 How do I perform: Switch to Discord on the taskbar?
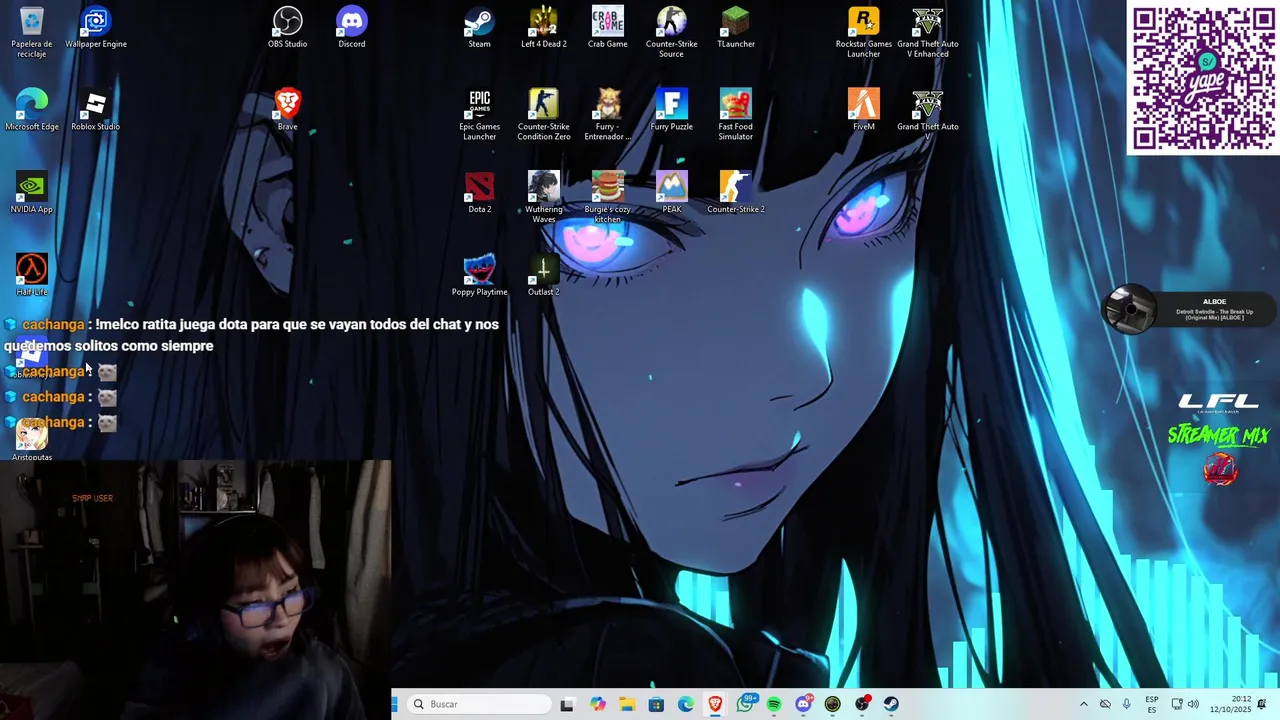[x=803, y=704]
